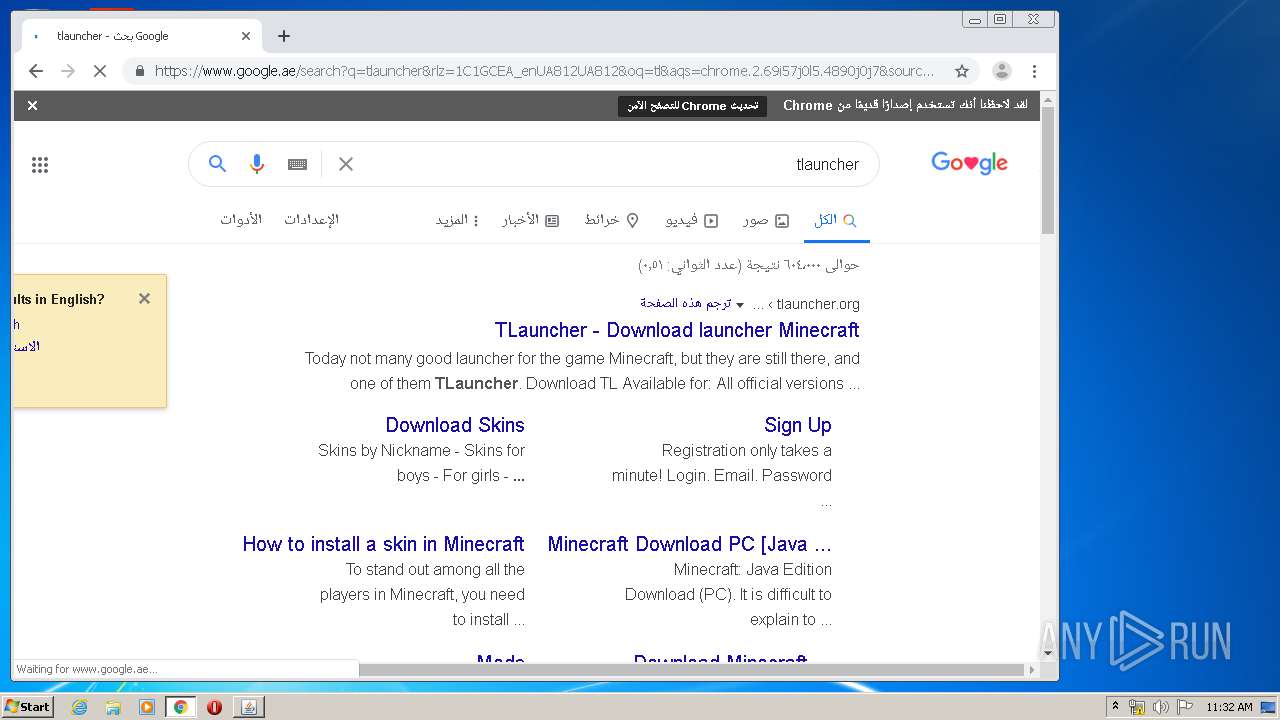This screenshot has width=1280, height=720.
Task: Open the media player taskbar icon
Action: point(147,707)
